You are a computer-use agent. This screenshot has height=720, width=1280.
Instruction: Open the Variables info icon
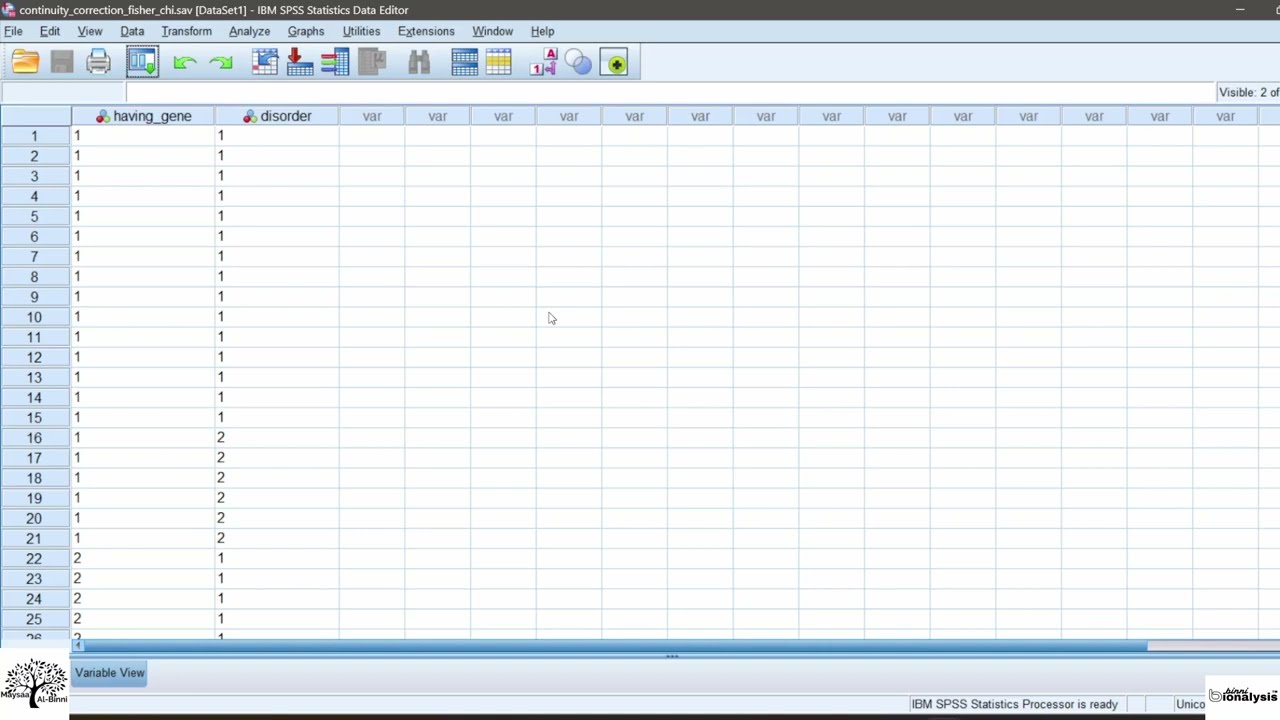pyautogui.click(x=335, y=63)
